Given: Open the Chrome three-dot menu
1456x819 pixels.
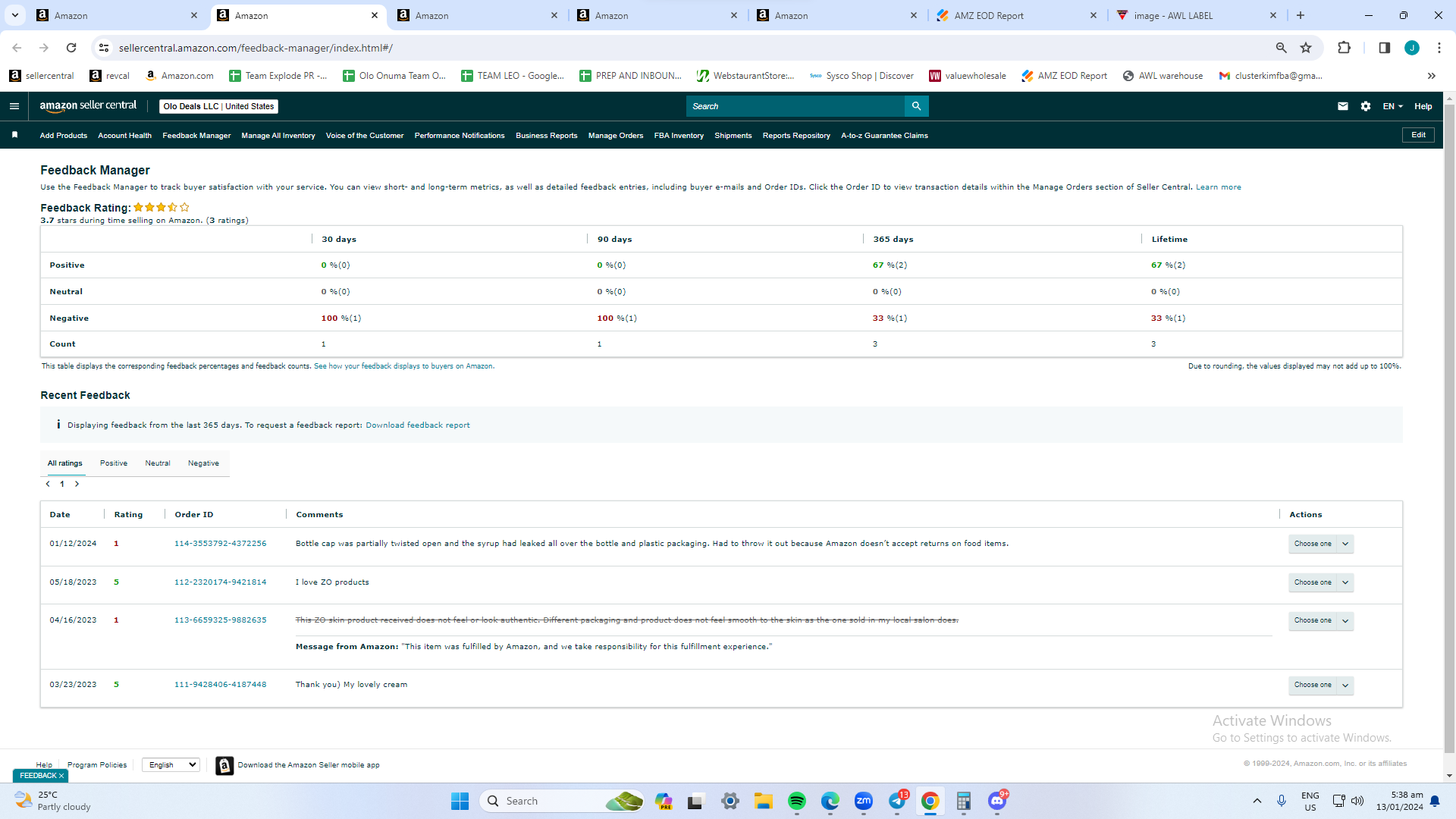Looking at the screenshot, I should [1439, 48].
